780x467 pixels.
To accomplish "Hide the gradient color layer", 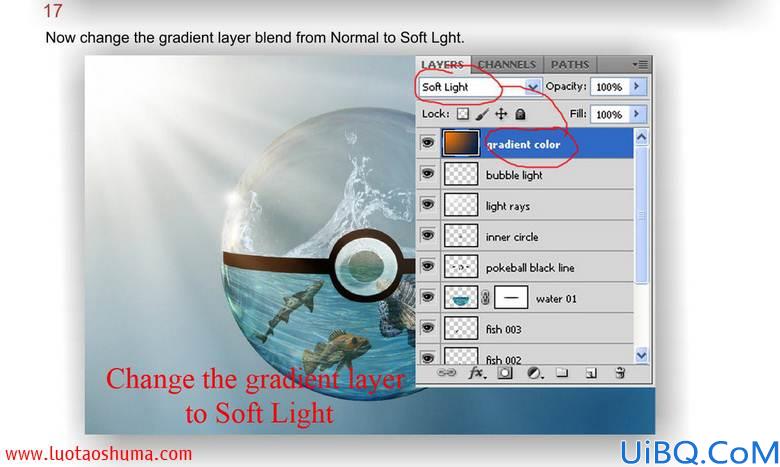I will pyautogui.click(x=427, y=143).
